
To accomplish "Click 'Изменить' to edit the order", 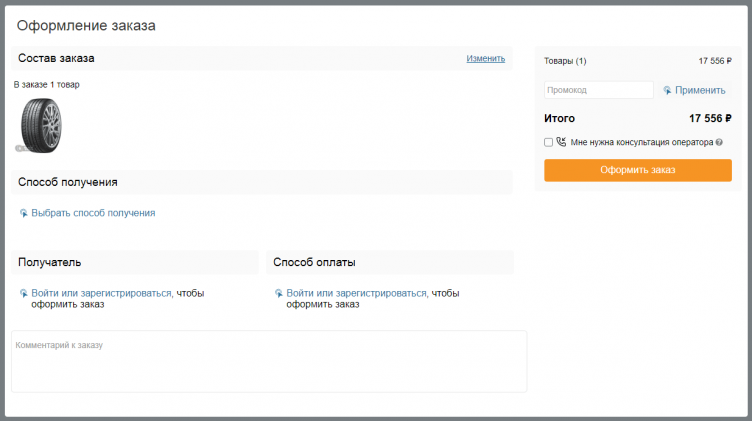I will pyautogui.click(x=485, y=58).
